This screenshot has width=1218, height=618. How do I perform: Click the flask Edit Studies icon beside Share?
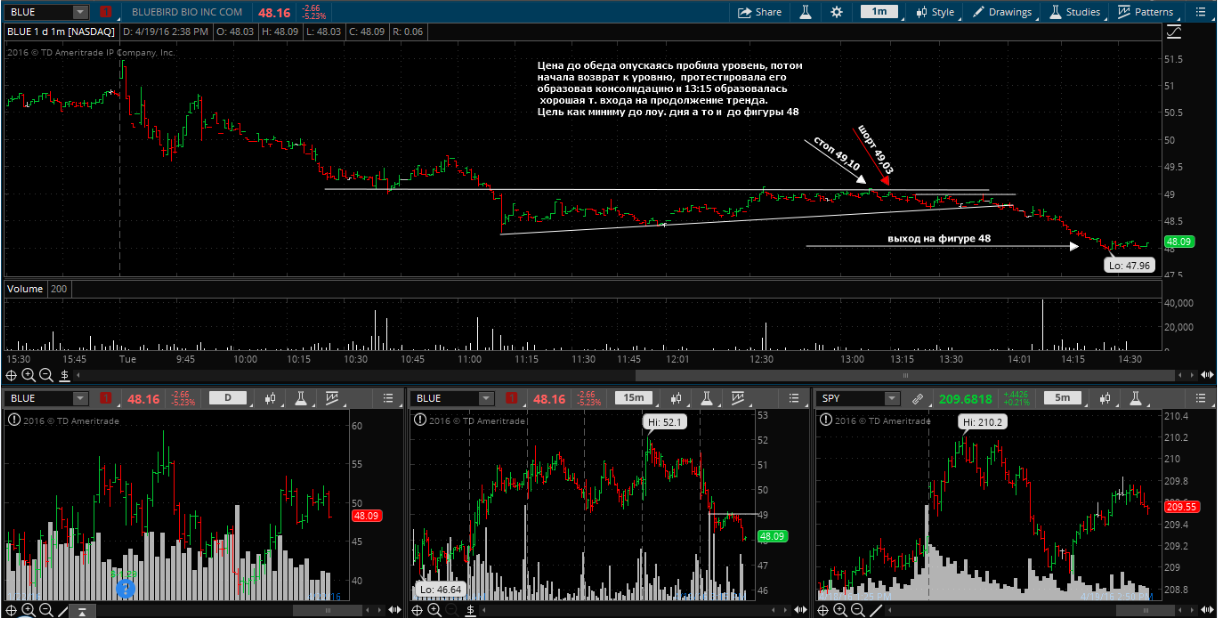point(803,12)
